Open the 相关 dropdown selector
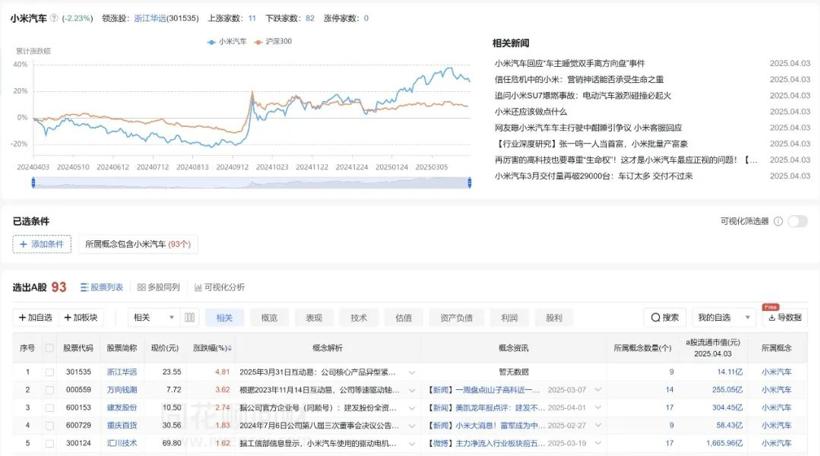Viewport: 820px width, 456px height. tap(153, 318)
